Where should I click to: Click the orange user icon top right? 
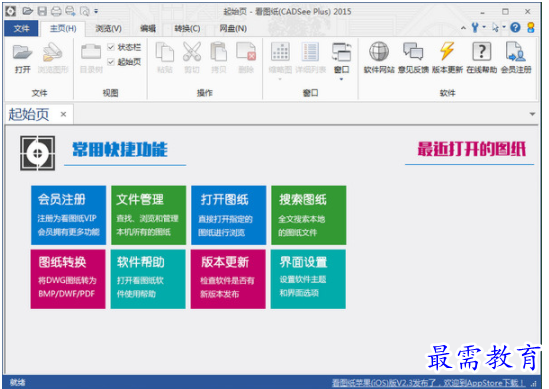click(531, 27)
